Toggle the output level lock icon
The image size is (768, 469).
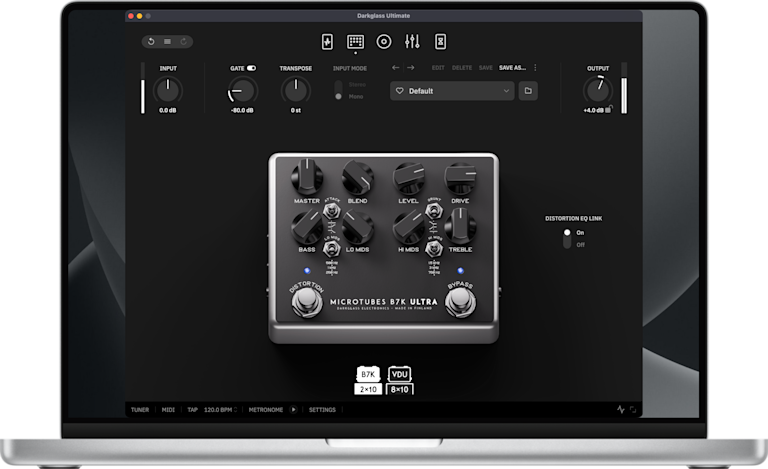coord(608,109)
